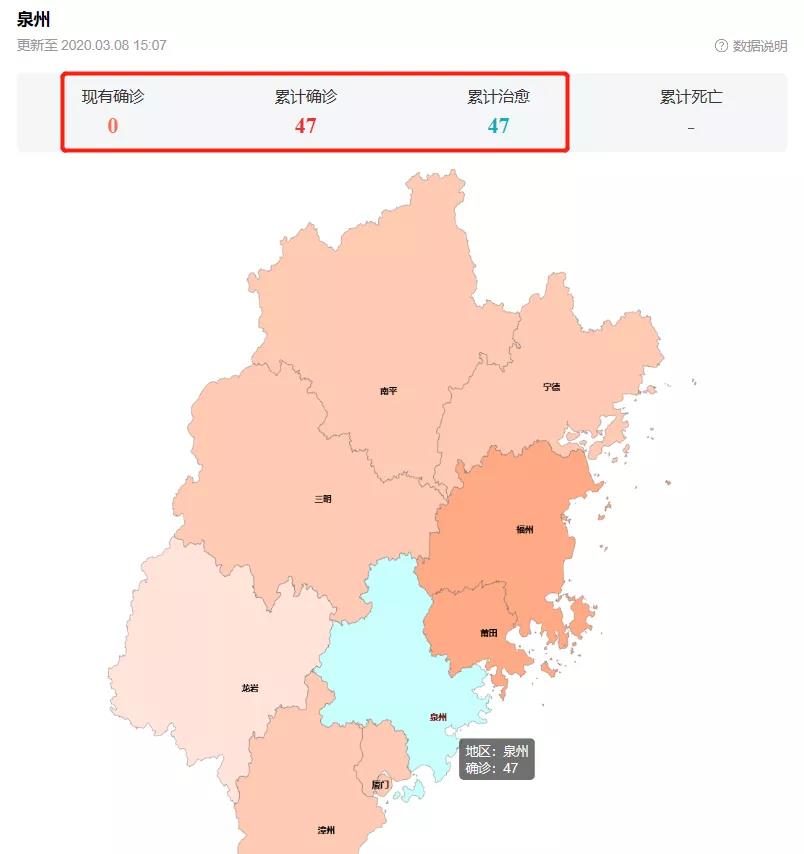Image resolution: width=804 pixels, height=854 pixels.
Task: Select 莆田 region on the map
Action: 489,633
